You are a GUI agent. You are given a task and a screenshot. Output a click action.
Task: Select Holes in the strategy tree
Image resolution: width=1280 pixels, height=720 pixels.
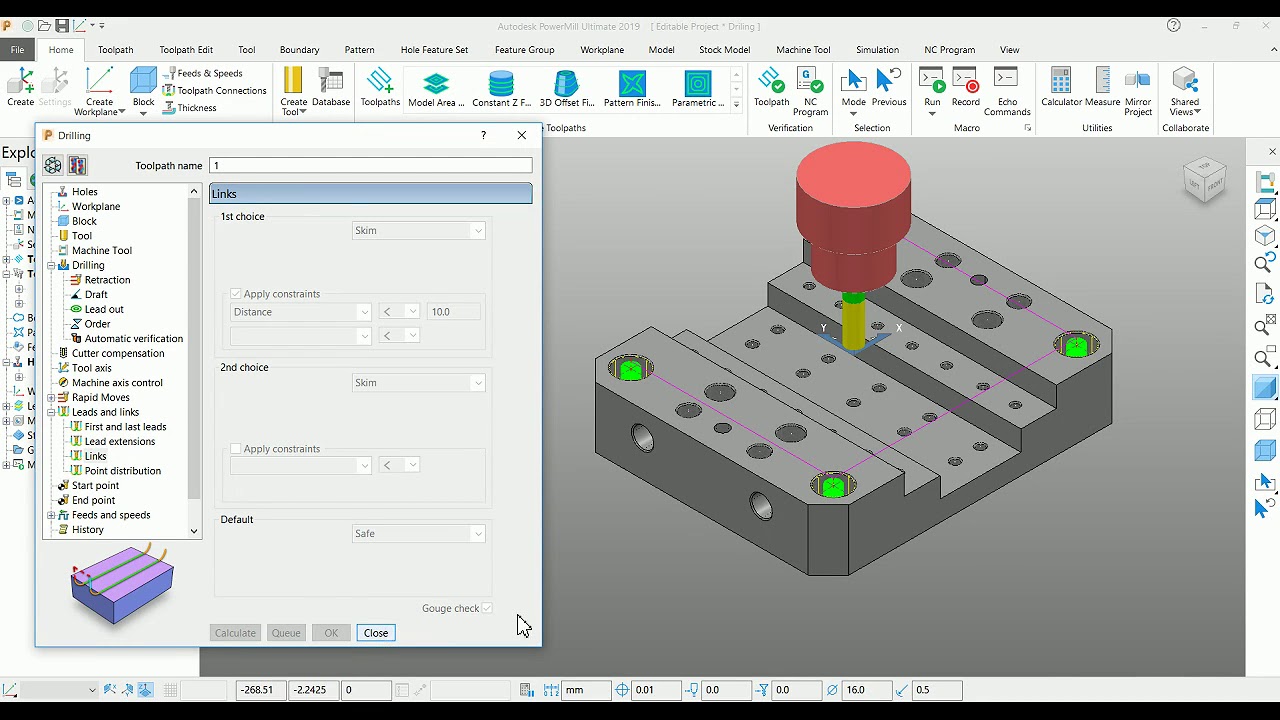click(85, 191)
